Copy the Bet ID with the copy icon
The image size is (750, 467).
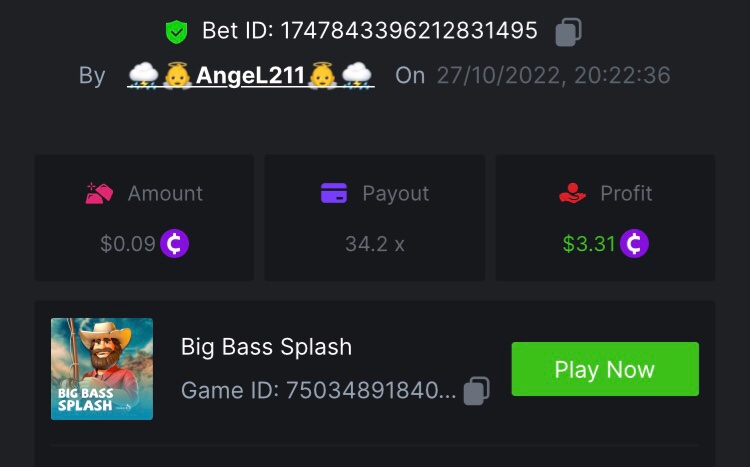click(x=568, y=32)
